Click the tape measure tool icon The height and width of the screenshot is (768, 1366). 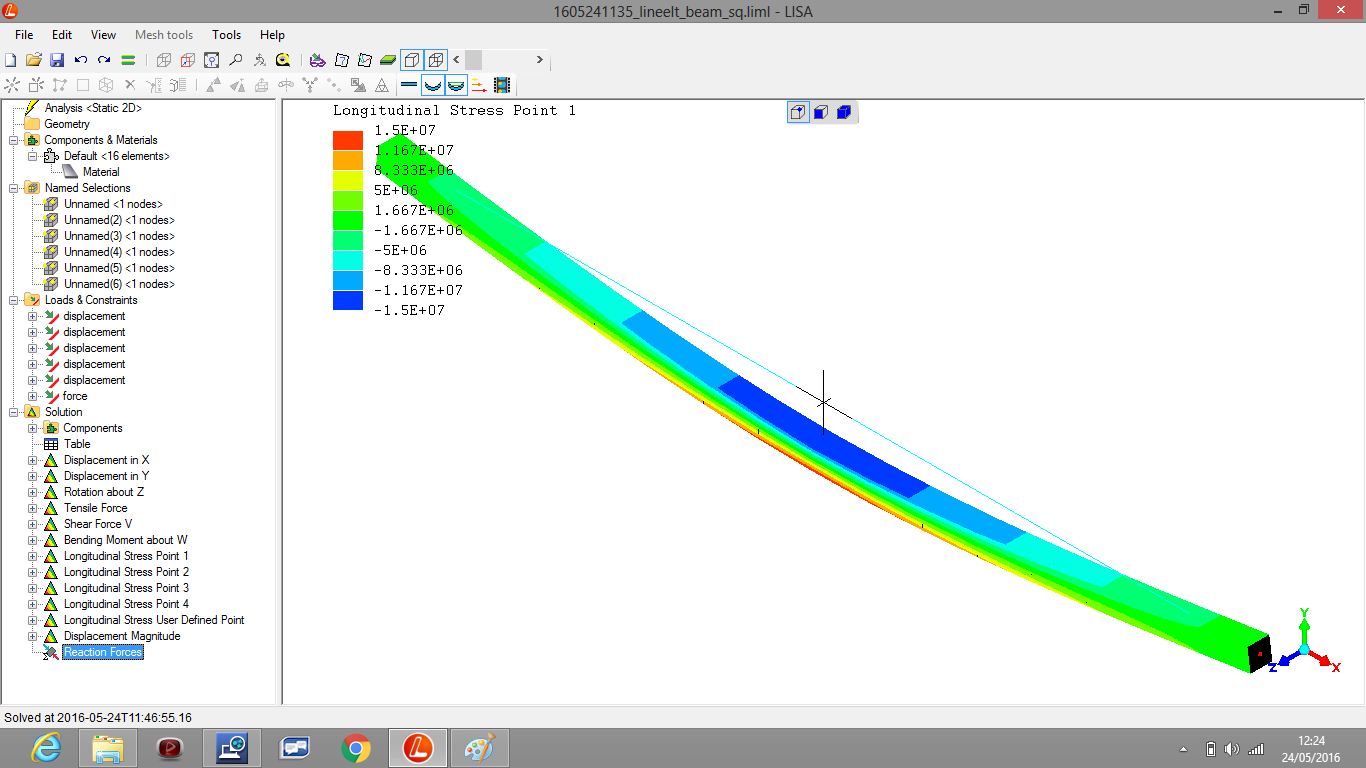[283, 60]
